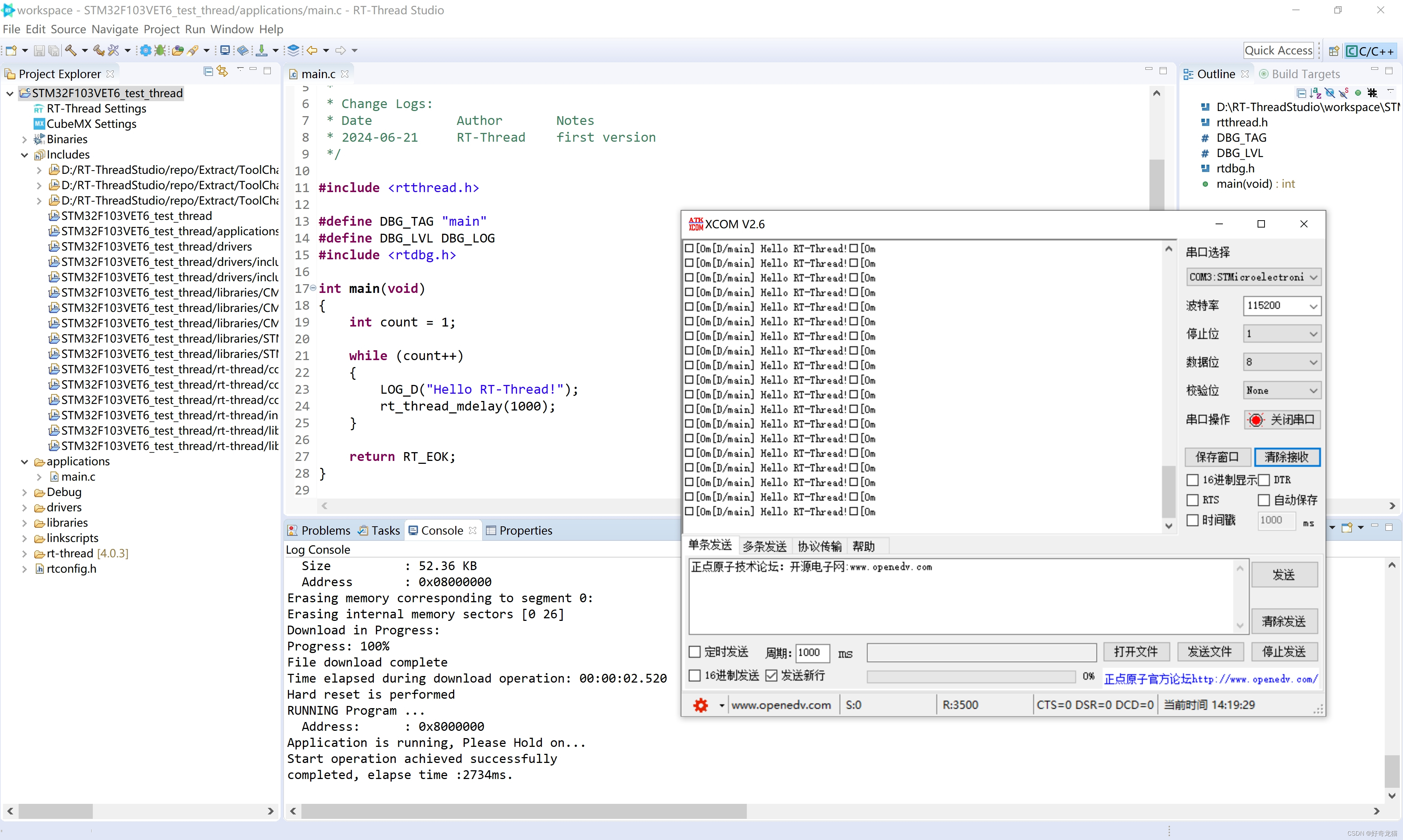Viewport: 1403px width, 840px height.
Task: Enable the 16进制发送 checkbox
Action: [x=695, y=676]
